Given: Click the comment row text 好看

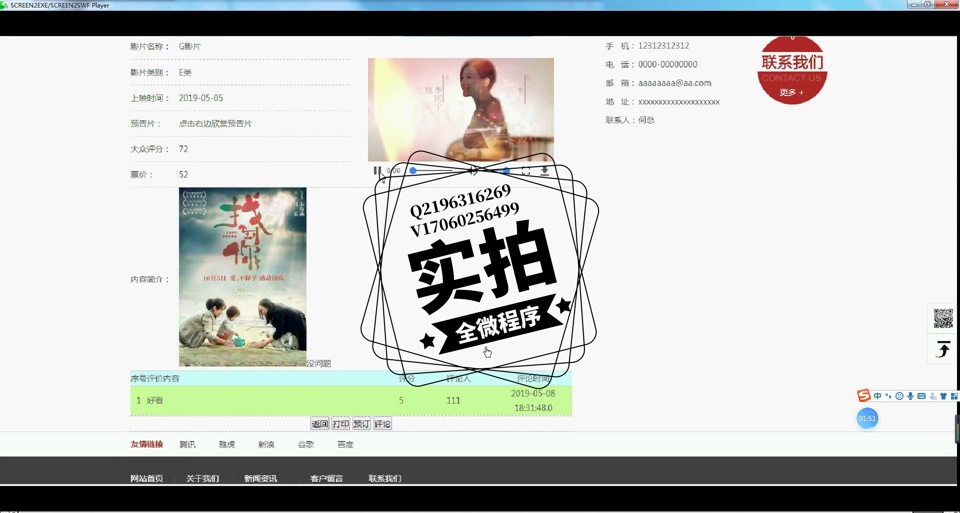Looking at the screenshot, I should click(x=155, y=400).
